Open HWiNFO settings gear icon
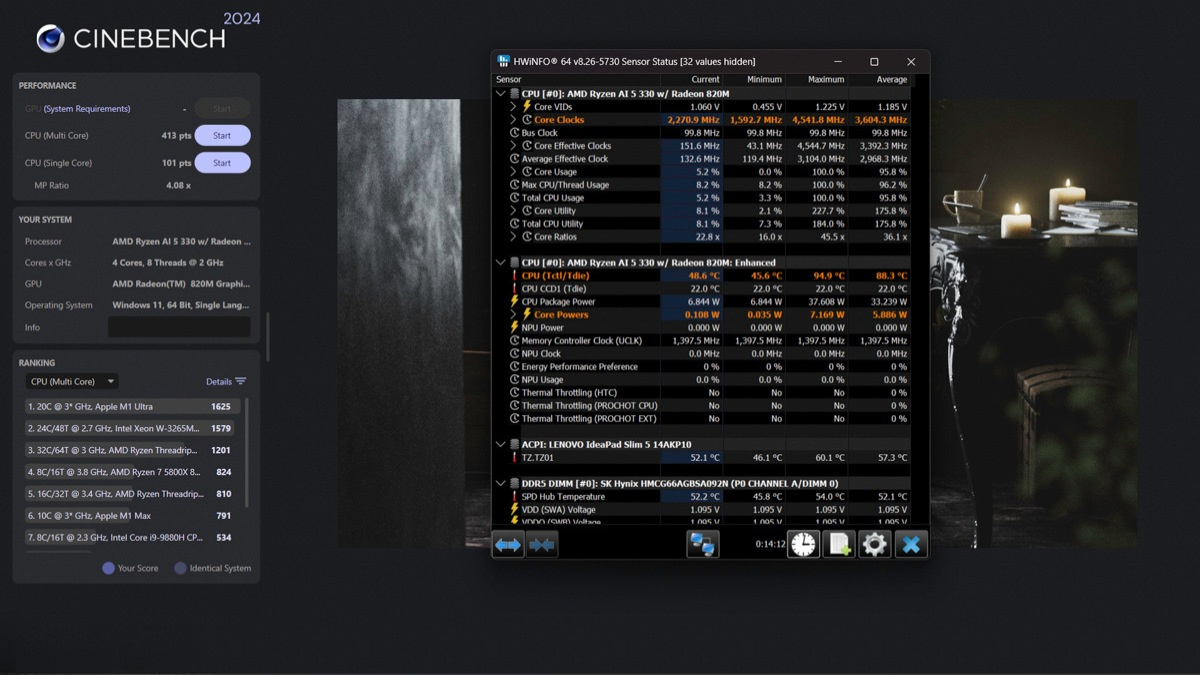Screen dimensions: 1200x675 pyautogui.click(x=875, y=545)
